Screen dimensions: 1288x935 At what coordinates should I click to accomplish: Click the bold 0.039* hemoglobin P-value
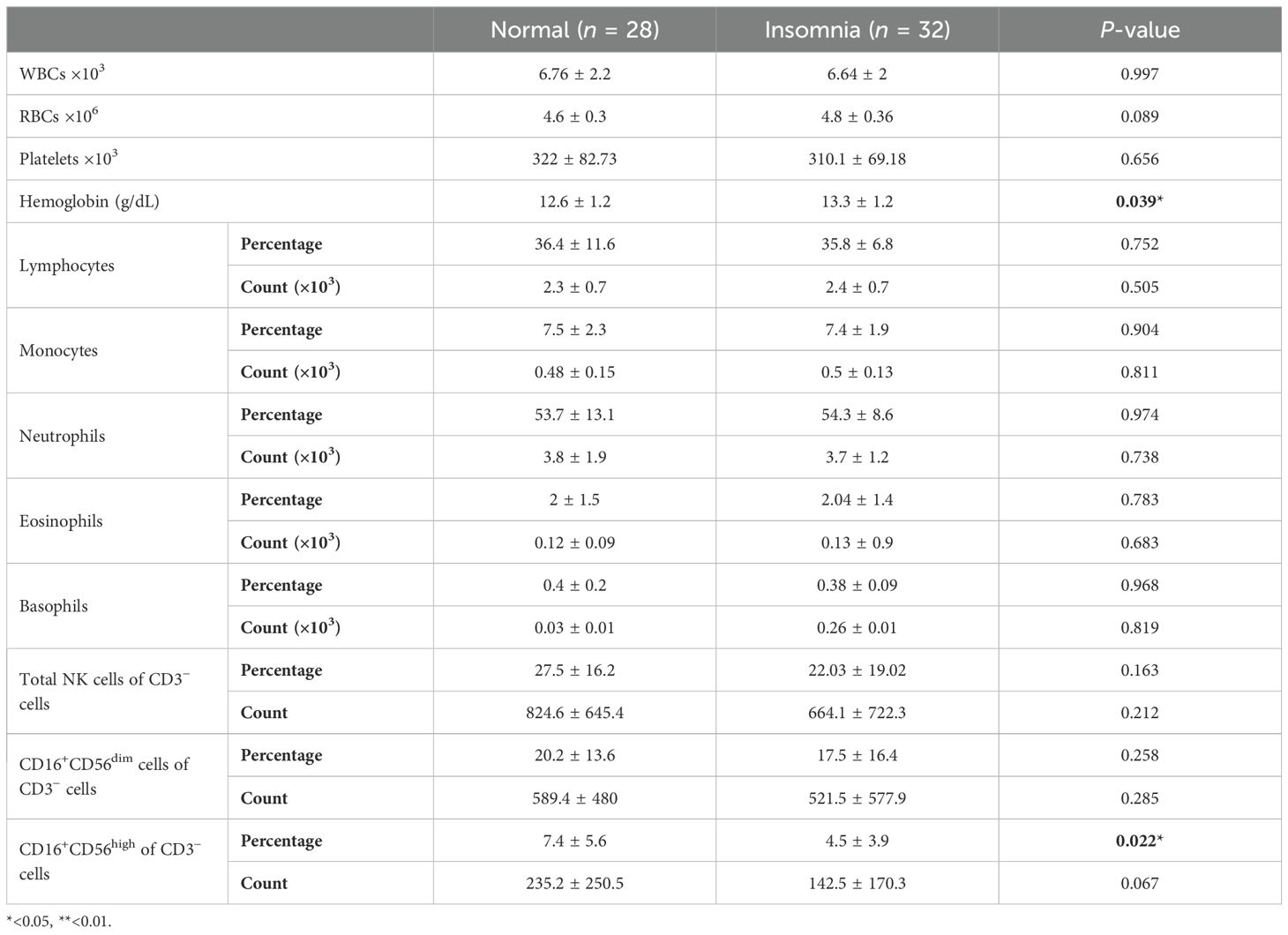(1139, 202)
